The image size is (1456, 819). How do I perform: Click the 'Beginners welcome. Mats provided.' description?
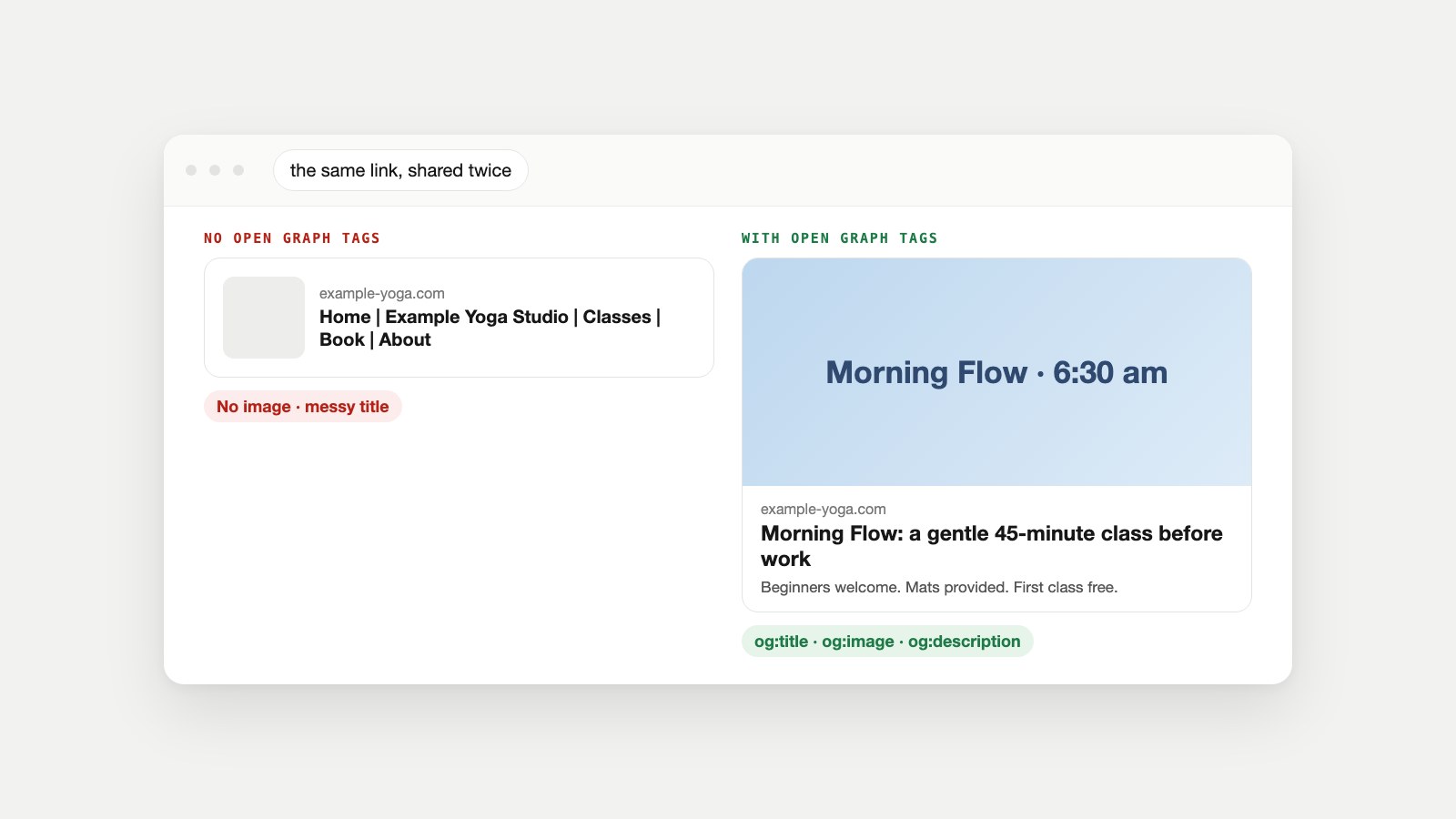click(939, 587)
